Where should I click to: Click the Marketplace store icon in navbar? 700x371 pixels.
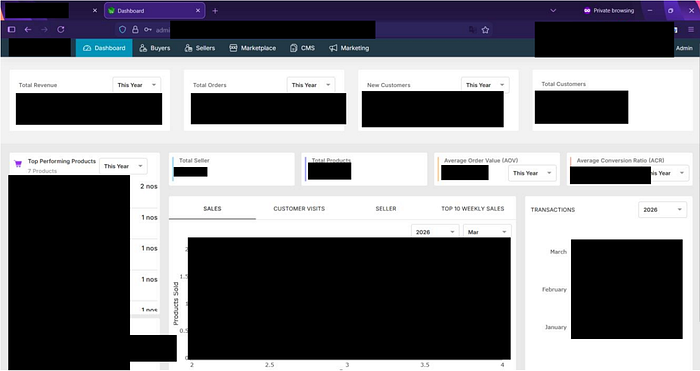(233, 48)
